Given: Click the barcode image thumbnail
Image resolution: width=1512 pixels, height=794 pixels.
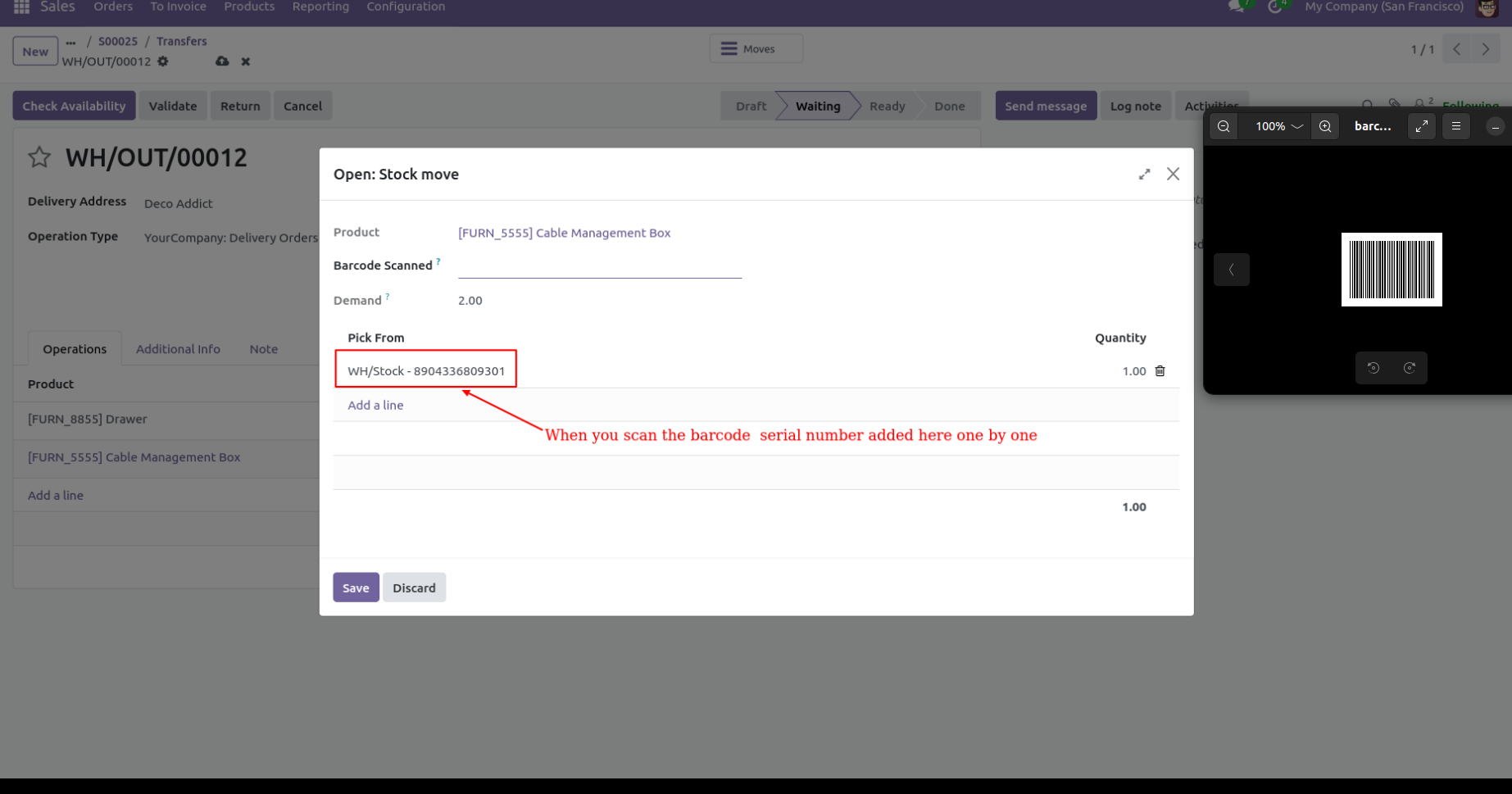Looking at the screenshot, I should [x=1392, y=270].
